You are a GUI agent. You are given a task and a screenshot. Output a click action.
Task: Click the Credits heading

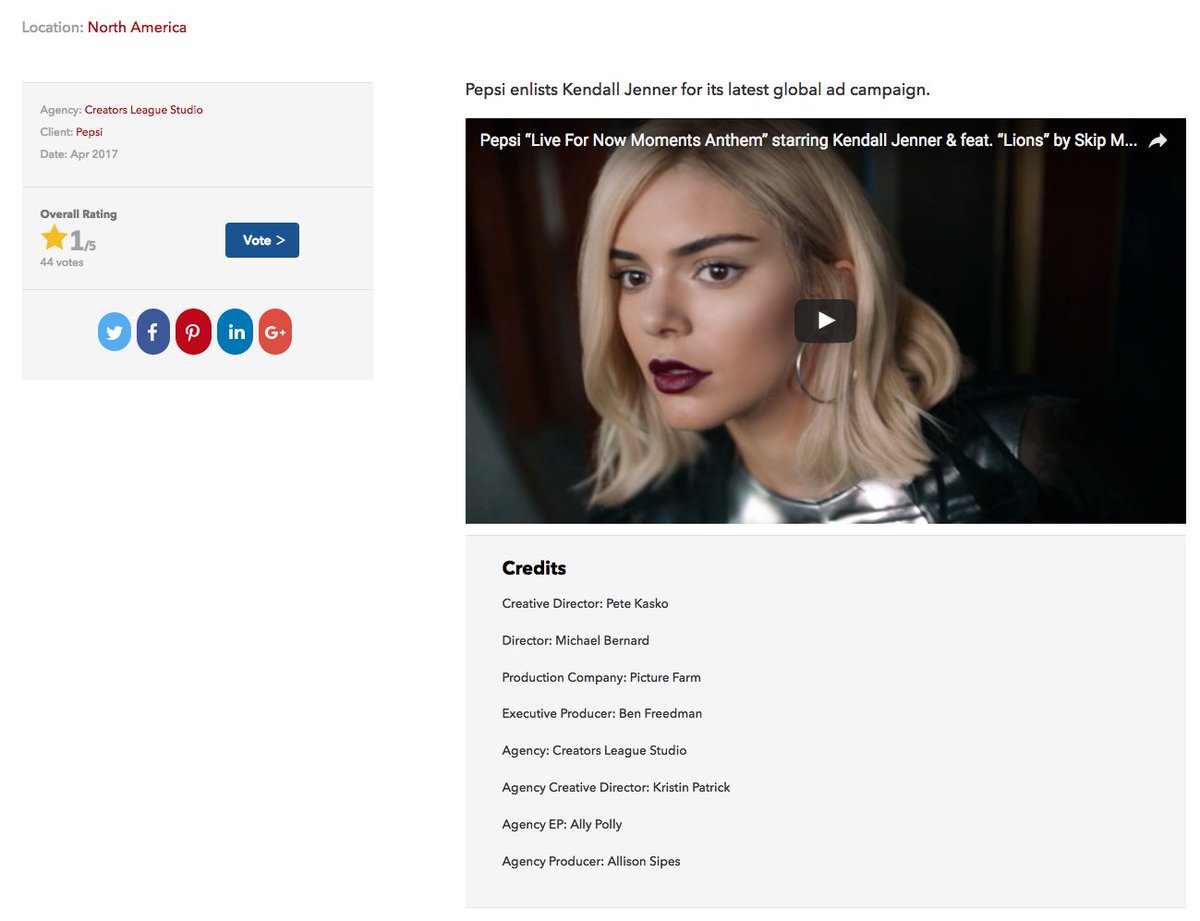pyautogui.click(x=534, y=568)
